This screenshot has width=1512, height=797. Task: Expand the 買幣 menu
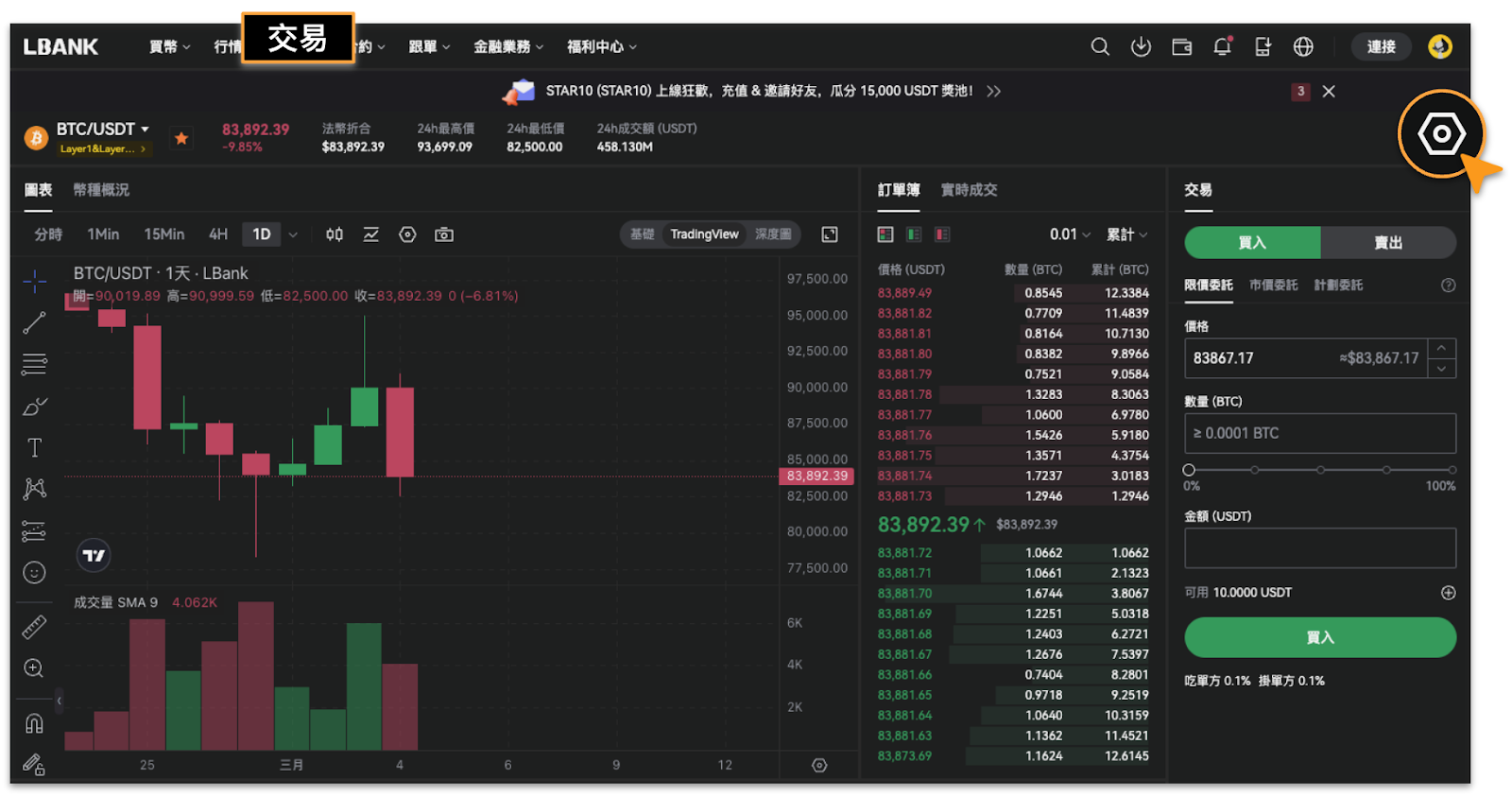click(170, 46)
